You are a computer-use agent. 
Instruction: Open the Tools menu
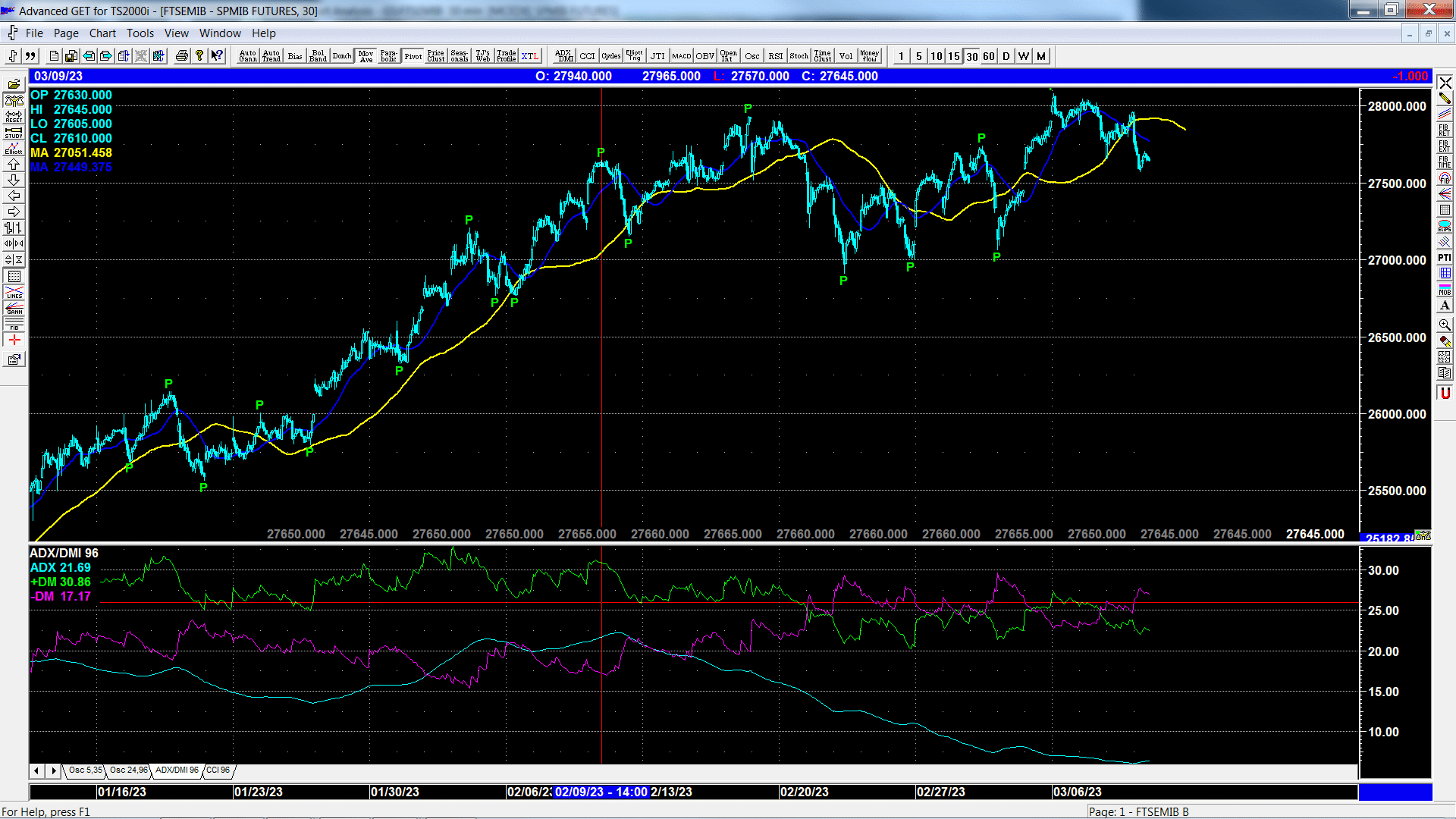[140, 33]
